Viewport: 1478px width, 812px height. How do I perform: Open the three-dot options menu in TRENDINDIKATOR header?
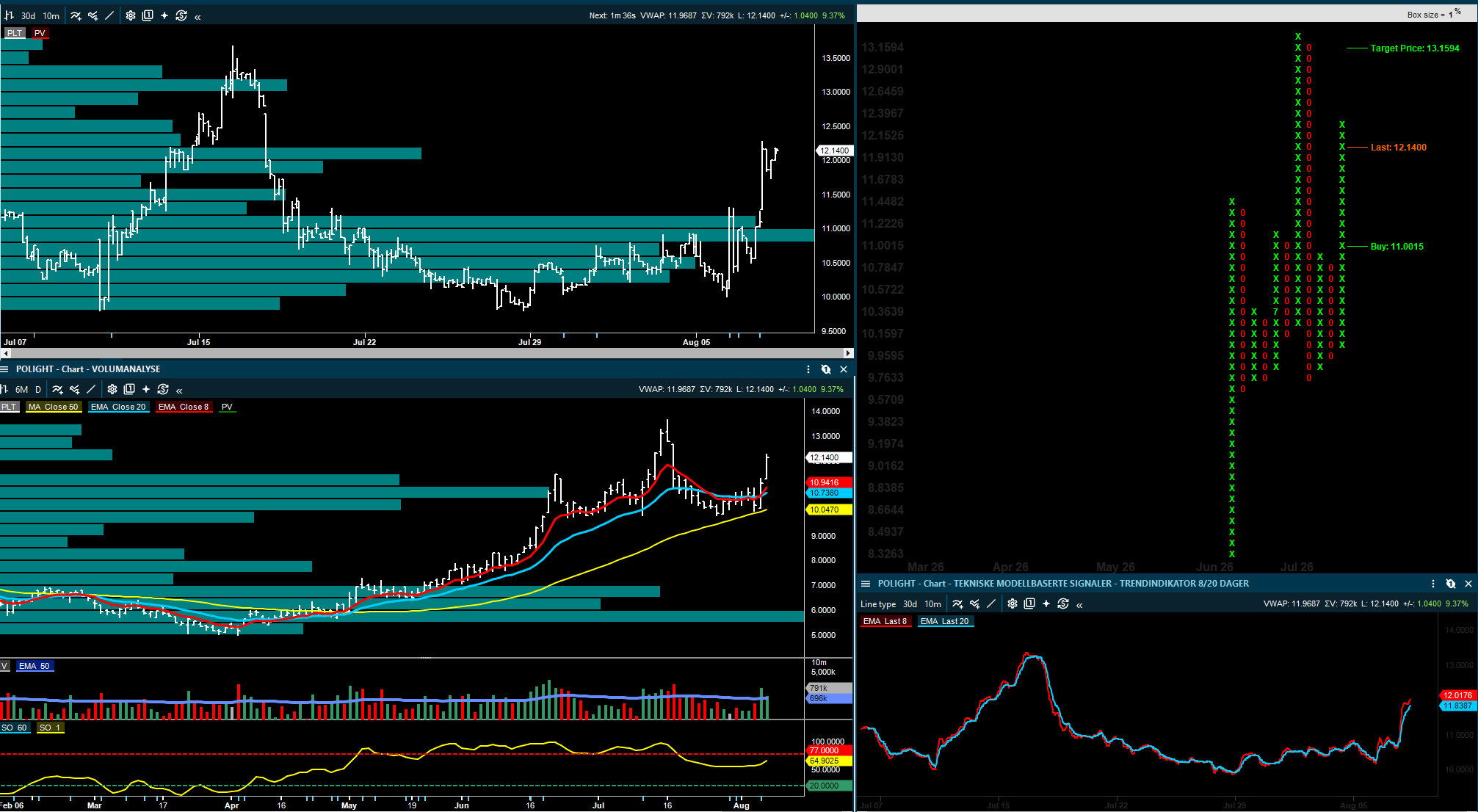tap(1433, 584)
